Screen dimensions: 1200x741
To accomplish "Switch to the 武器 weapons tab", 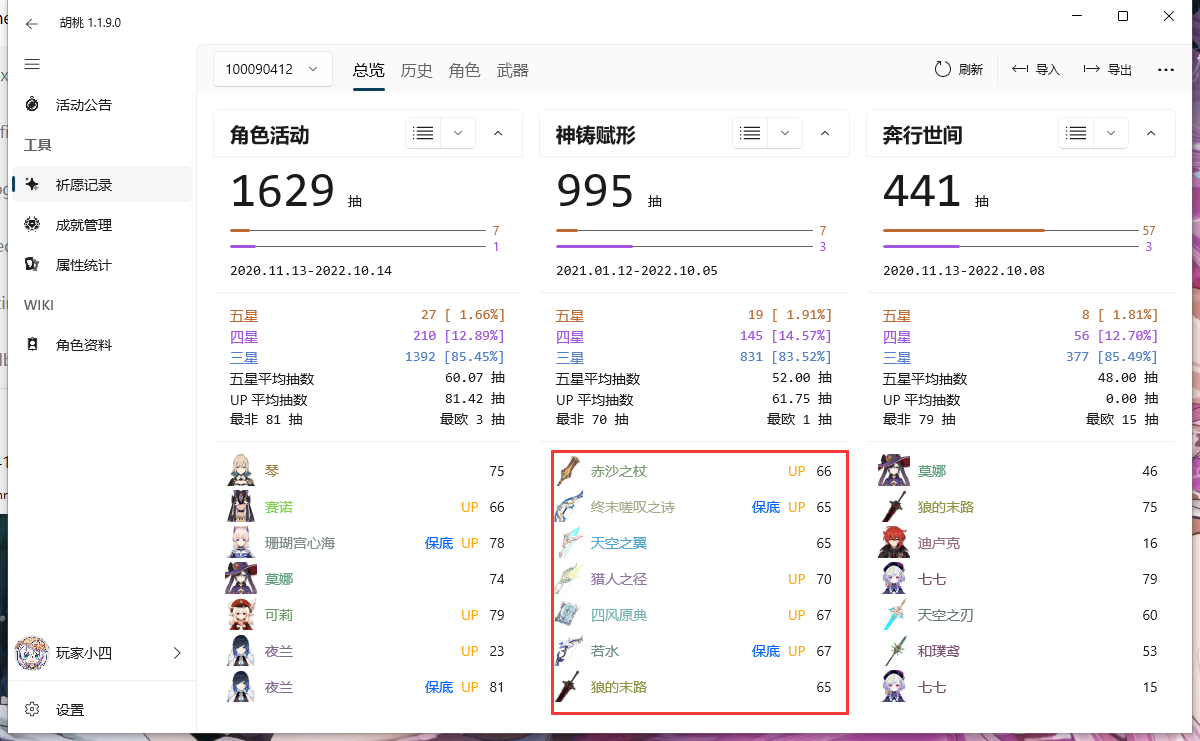I will tap(512, 70).
